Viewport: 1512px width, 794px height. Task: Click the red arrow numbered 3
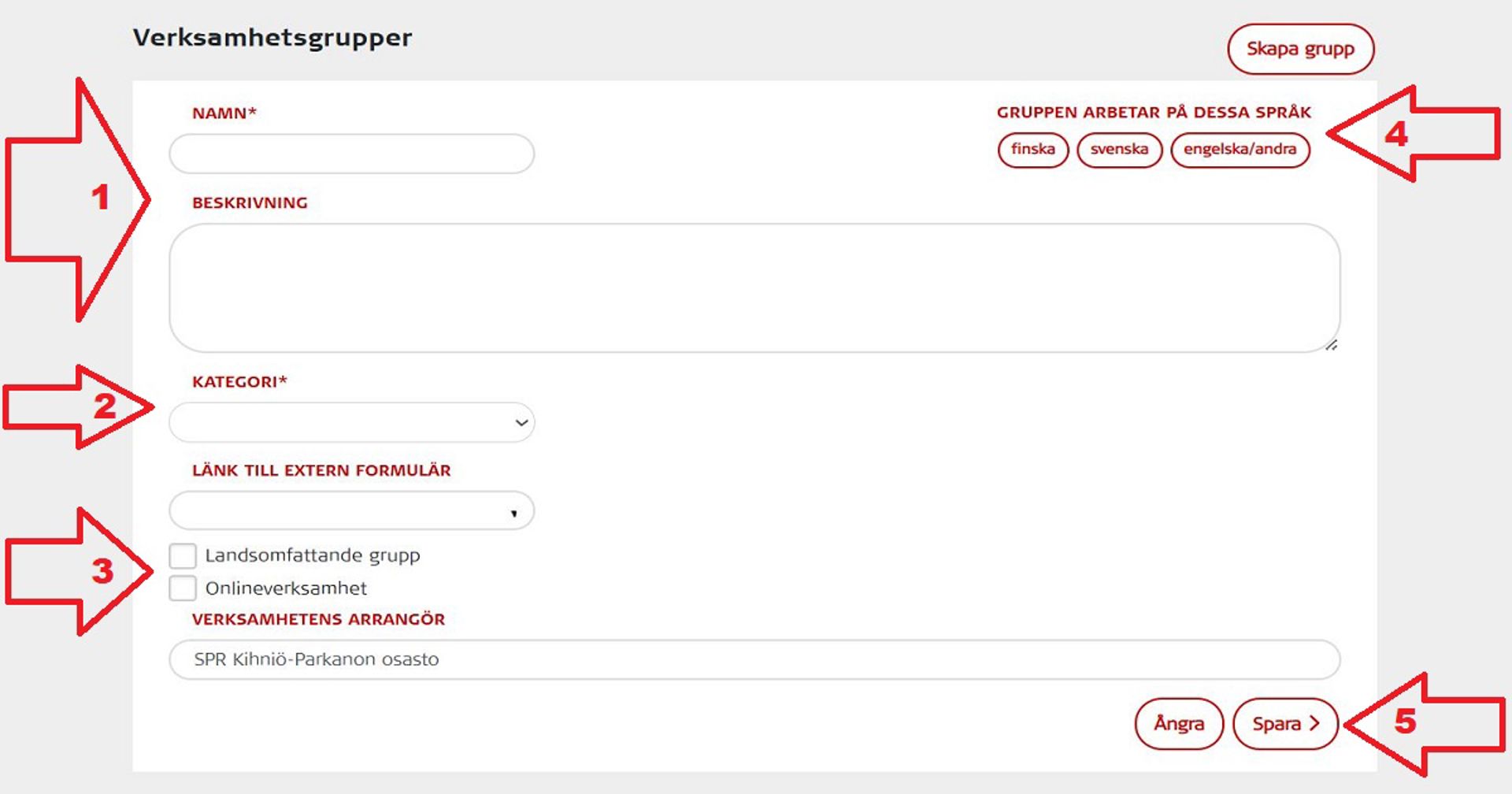[79, 571]
